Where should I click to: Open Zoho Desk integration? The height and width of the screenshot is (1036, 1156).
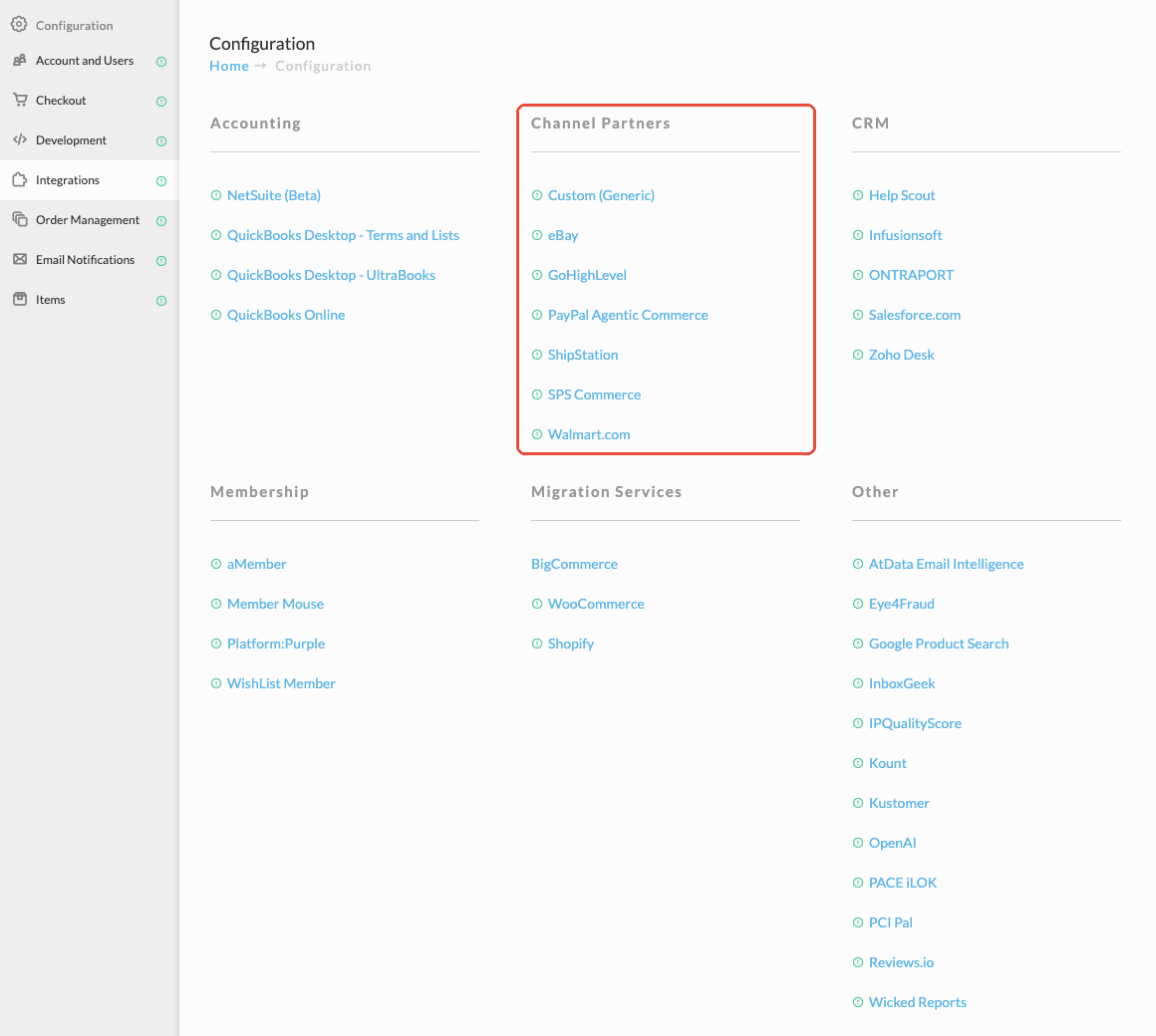[901, 355]
